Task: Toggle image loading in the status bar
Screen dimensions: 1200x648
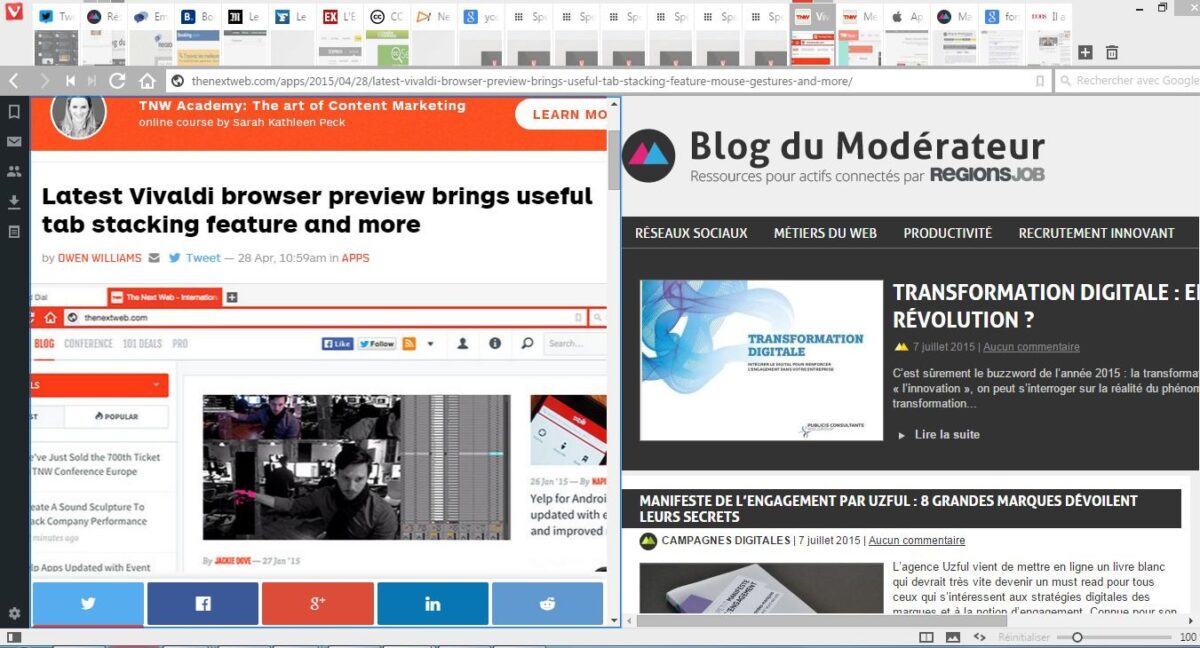Action: coord(953,637)
